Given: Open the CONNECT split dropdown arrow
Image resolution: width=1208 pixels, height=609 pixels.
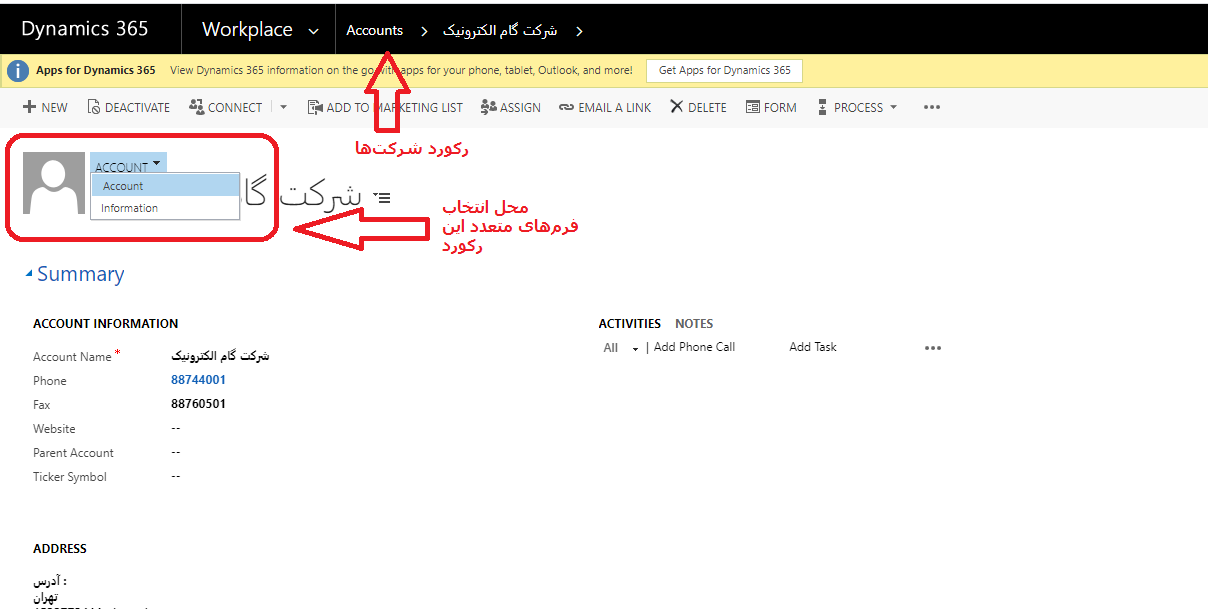Looking at the screenshot, I should click(x=283, y=107).
